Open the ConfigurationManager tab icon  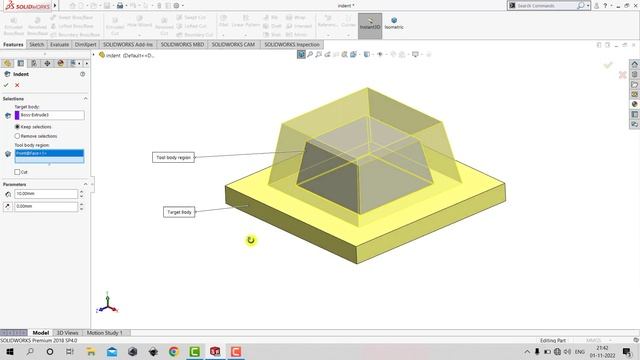tap(34, 63)
